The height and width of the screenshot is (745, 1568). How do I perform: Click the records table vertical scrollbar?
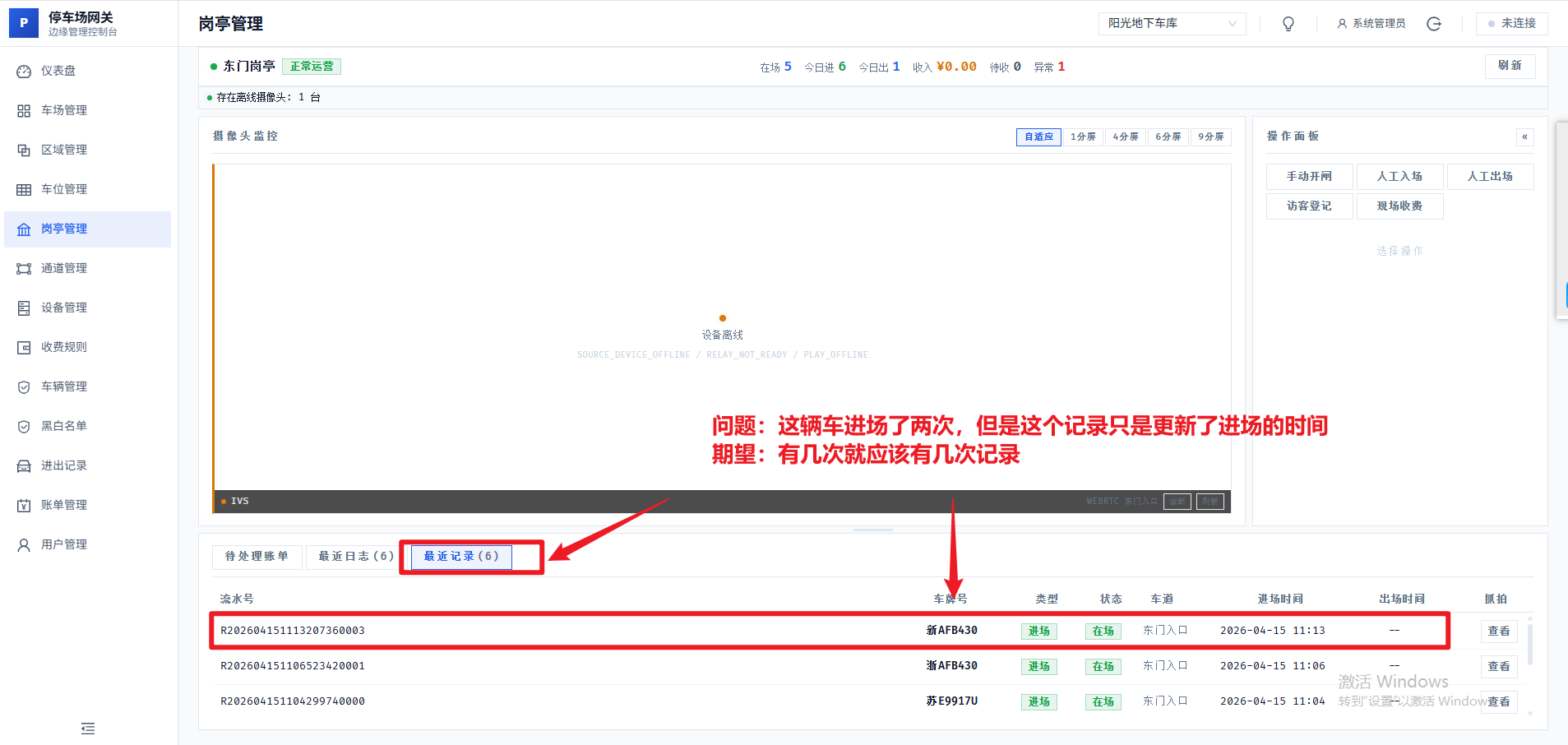tap(1529, 646)
